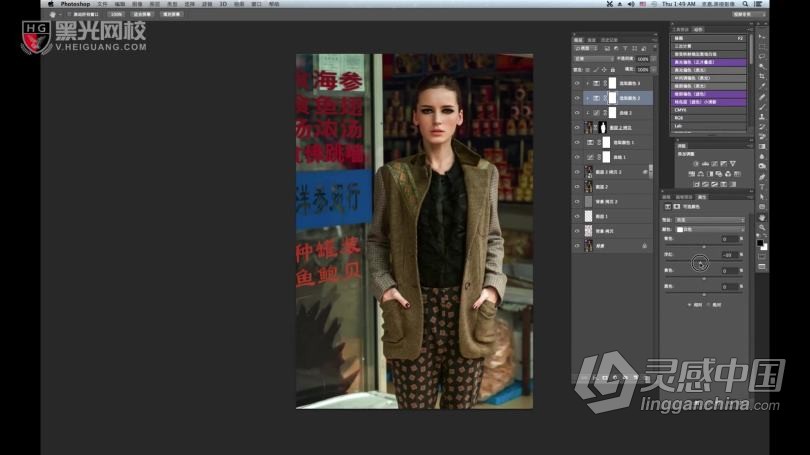Open the layer blend mode dropdown
810x455 pixels.
pyautogui.click(x=594, y=59)
